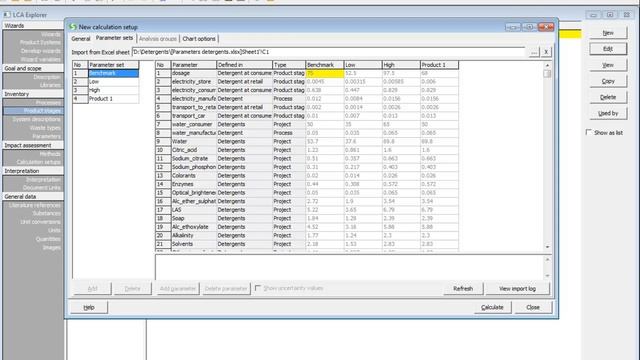Open Help in the calculation setup dialog
The image size is (640, 360).
click(89, 307)
